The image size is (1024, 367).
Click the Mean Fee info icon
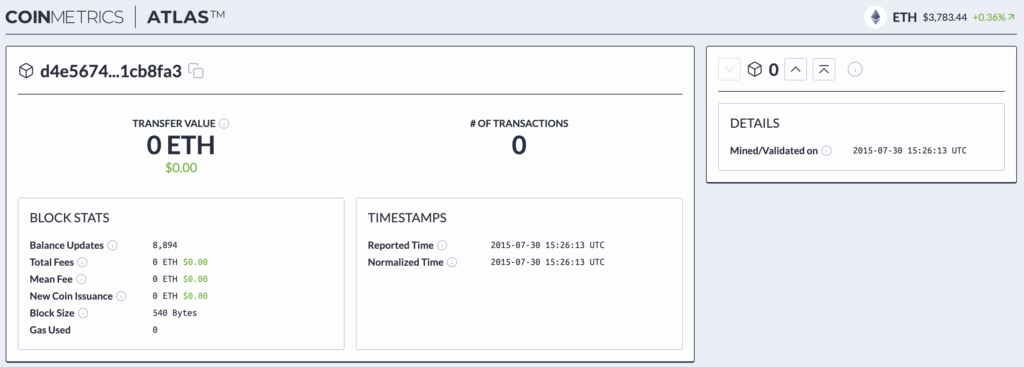[x=81, y=279]
